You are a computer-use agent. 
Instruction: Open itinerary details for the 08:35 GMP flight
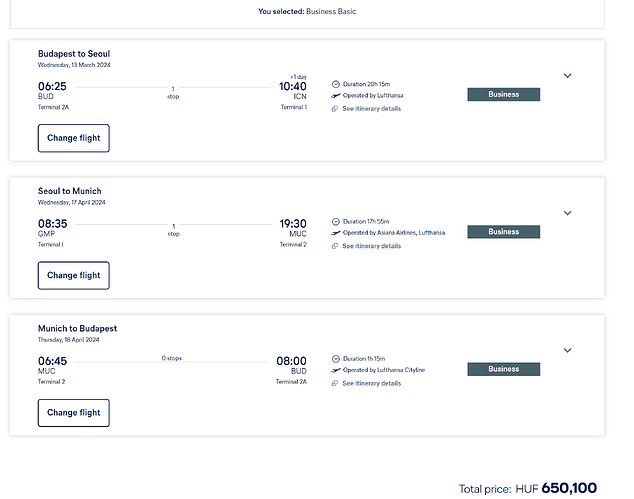pos(371,245)
